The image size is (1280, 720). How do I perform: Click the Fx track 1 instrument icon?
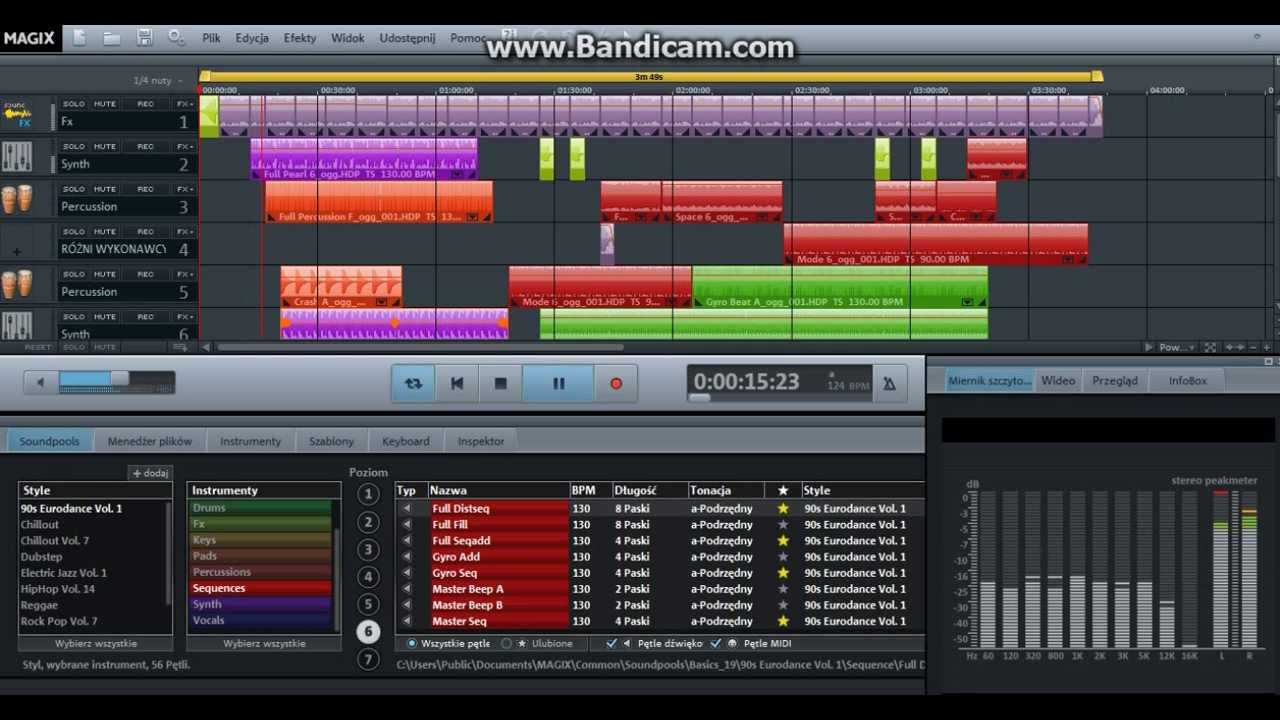pos(17,115)
